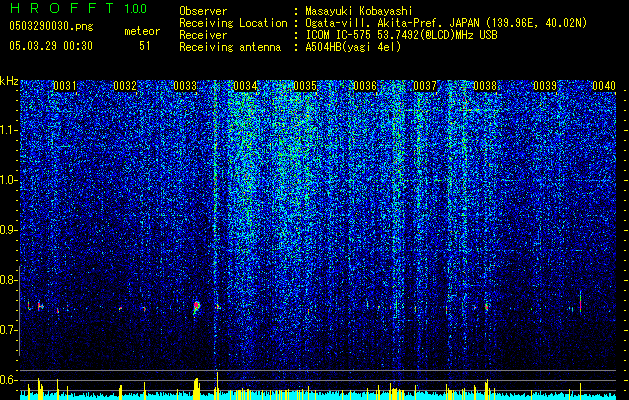Click the bright red meteor echo near 0033

pyautogui.click(x=197, y=307)
